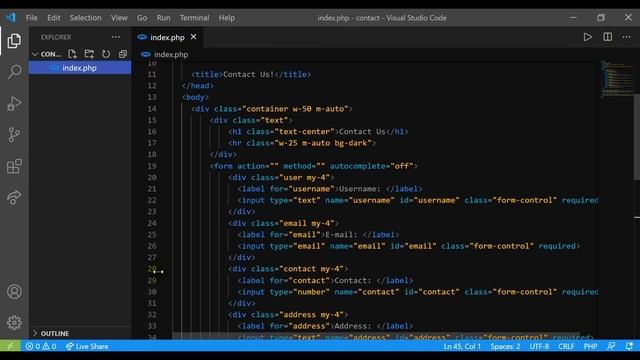Change indentation via Spaces: 2

[505, 346]
